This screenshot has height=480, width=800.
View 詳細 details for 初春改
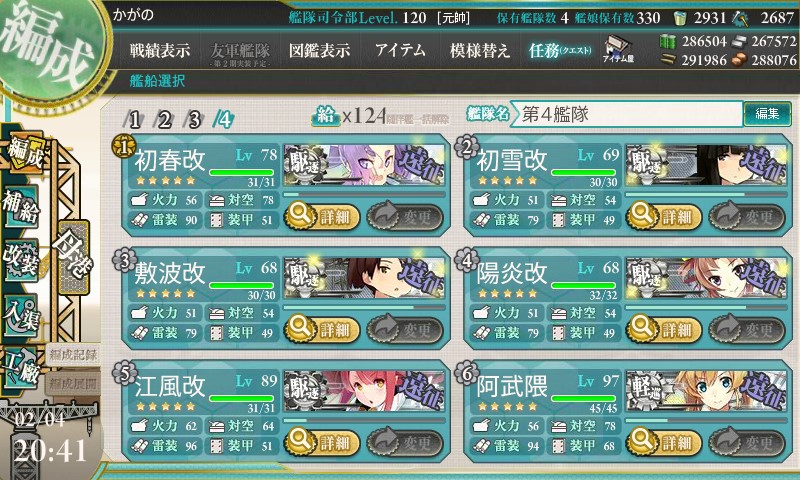tap(322, 216)
